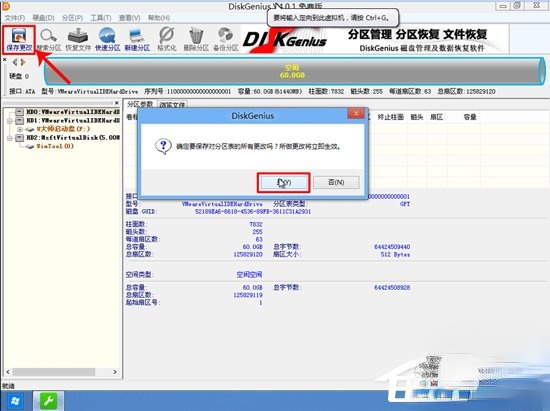Image resolution: width=550 pixels, height=411 pixels.
Task: Click the green wrench taskbar icon
Action: tap(48, 401)
